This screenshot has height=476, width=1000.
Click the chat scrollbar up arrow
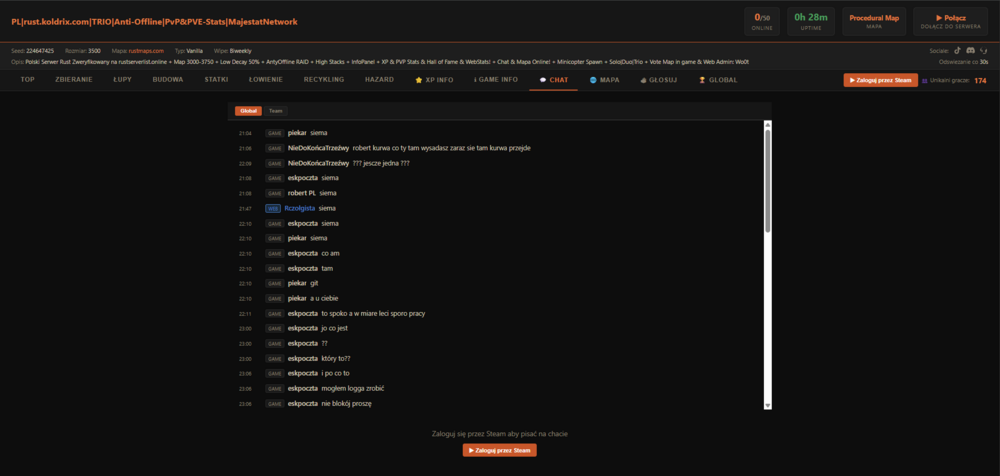point(768,124)
